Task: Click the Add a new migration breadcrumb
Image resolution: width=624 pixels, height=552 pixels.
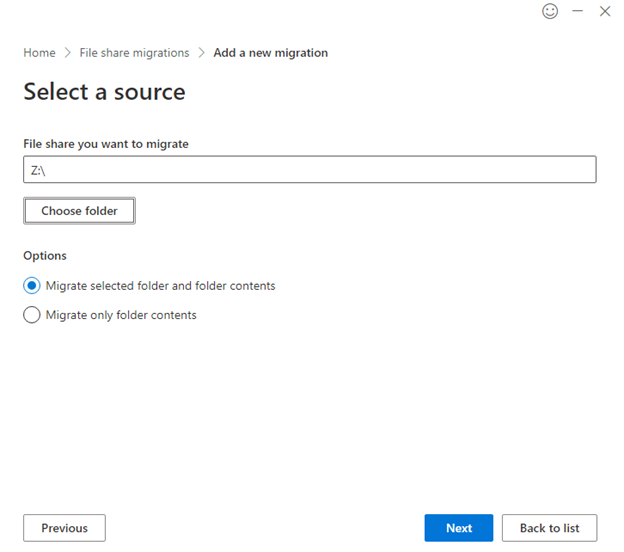Action: click(270, 53)
